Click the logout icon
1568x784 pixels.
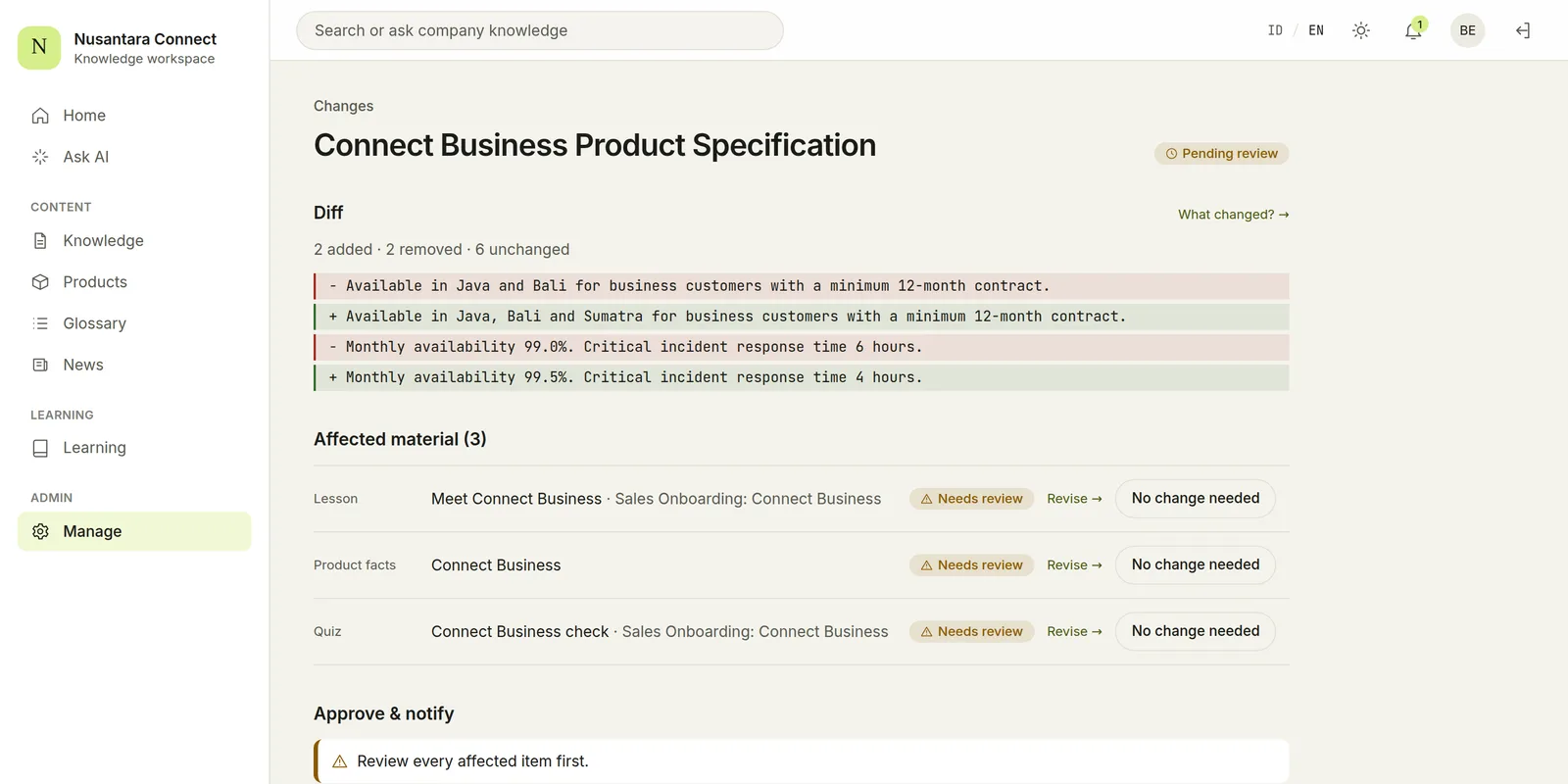pos(1523,30)
